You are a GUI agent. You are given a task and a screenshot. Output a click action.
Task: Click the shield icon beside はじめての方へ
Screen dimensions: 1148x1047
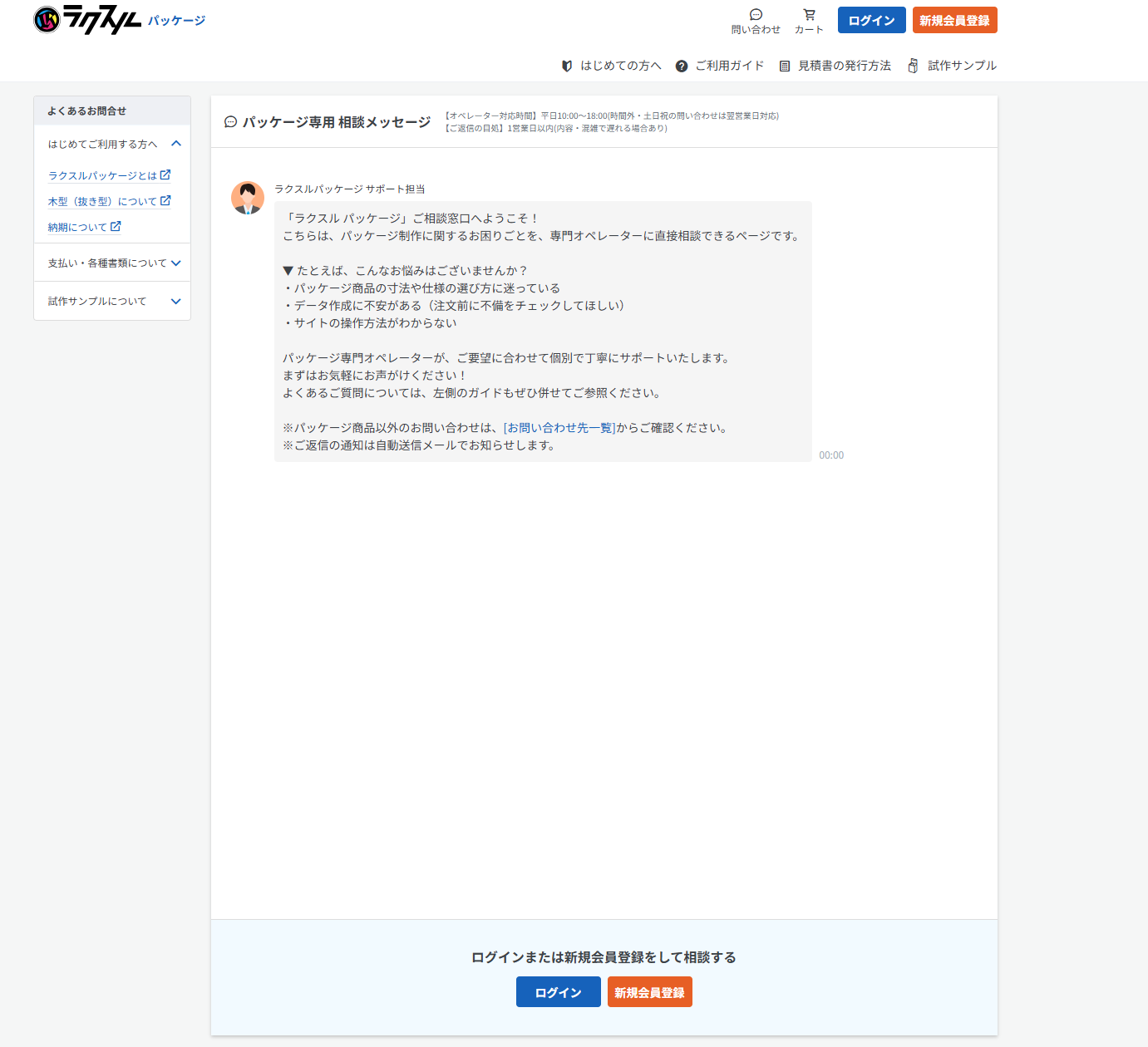pyautogui.click(x=567, y=66)
